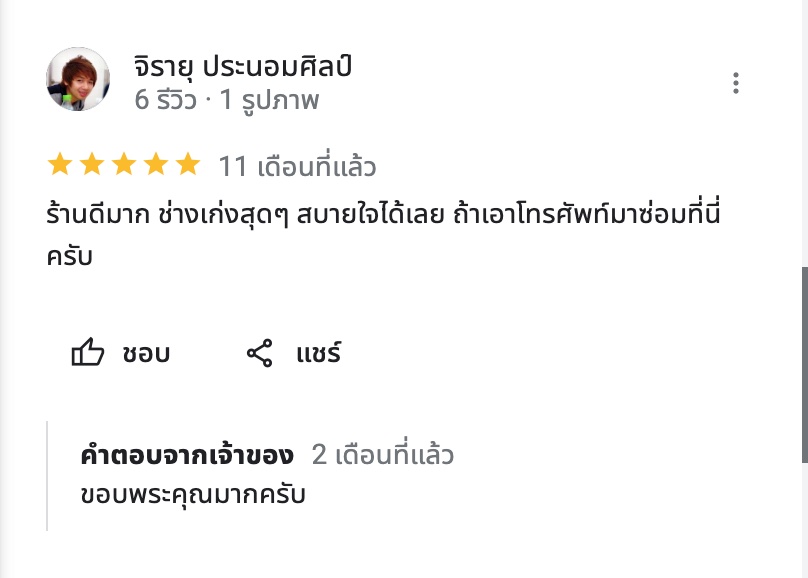The image size is (808, 578).
Task: Open the three-dot review options menu
Action: pos(736,83)
